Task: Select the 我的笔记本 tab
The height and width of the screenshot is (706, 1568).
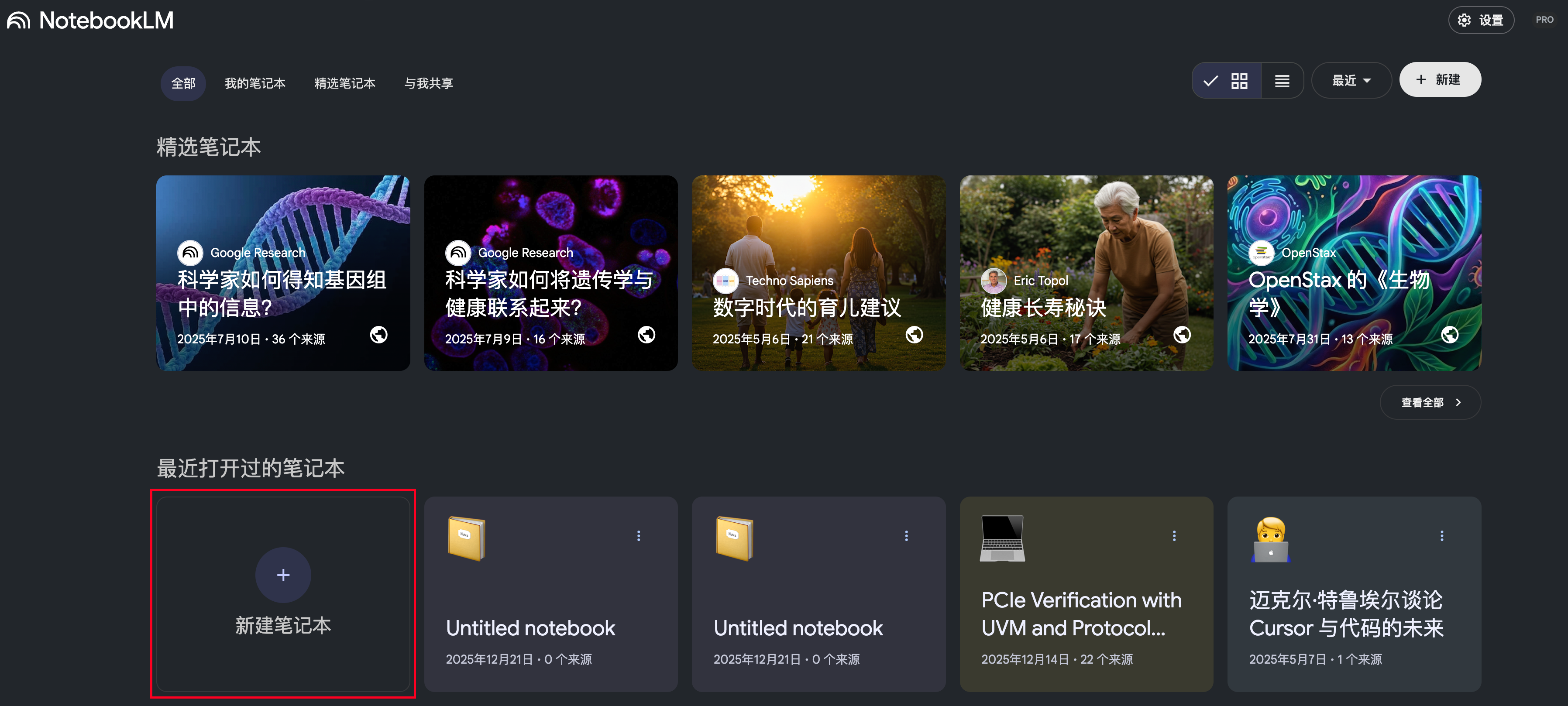Action: coord(254,83)
